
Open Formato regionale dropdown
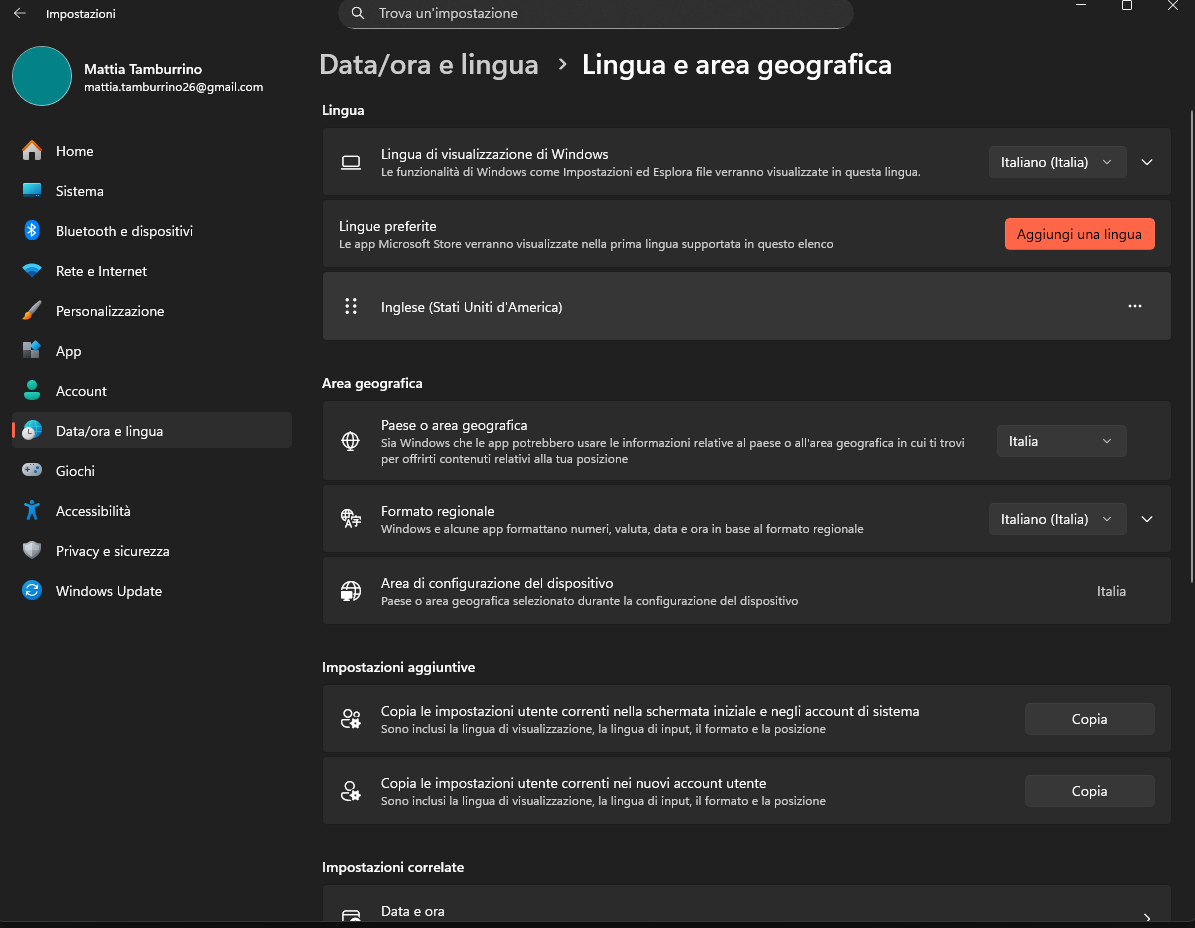pos(1057,519)
